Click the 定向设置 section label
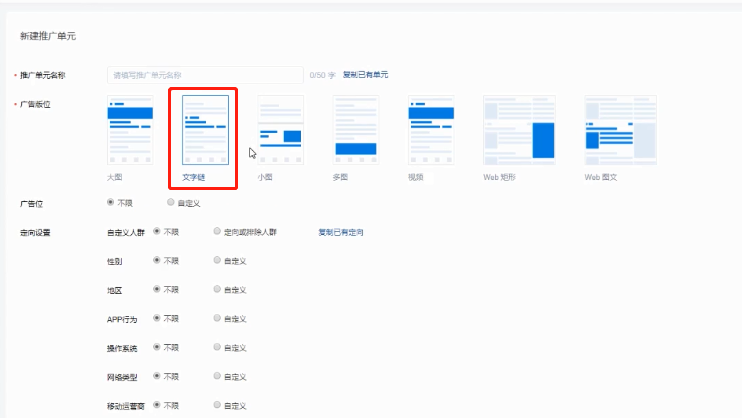 click(35, 233)
